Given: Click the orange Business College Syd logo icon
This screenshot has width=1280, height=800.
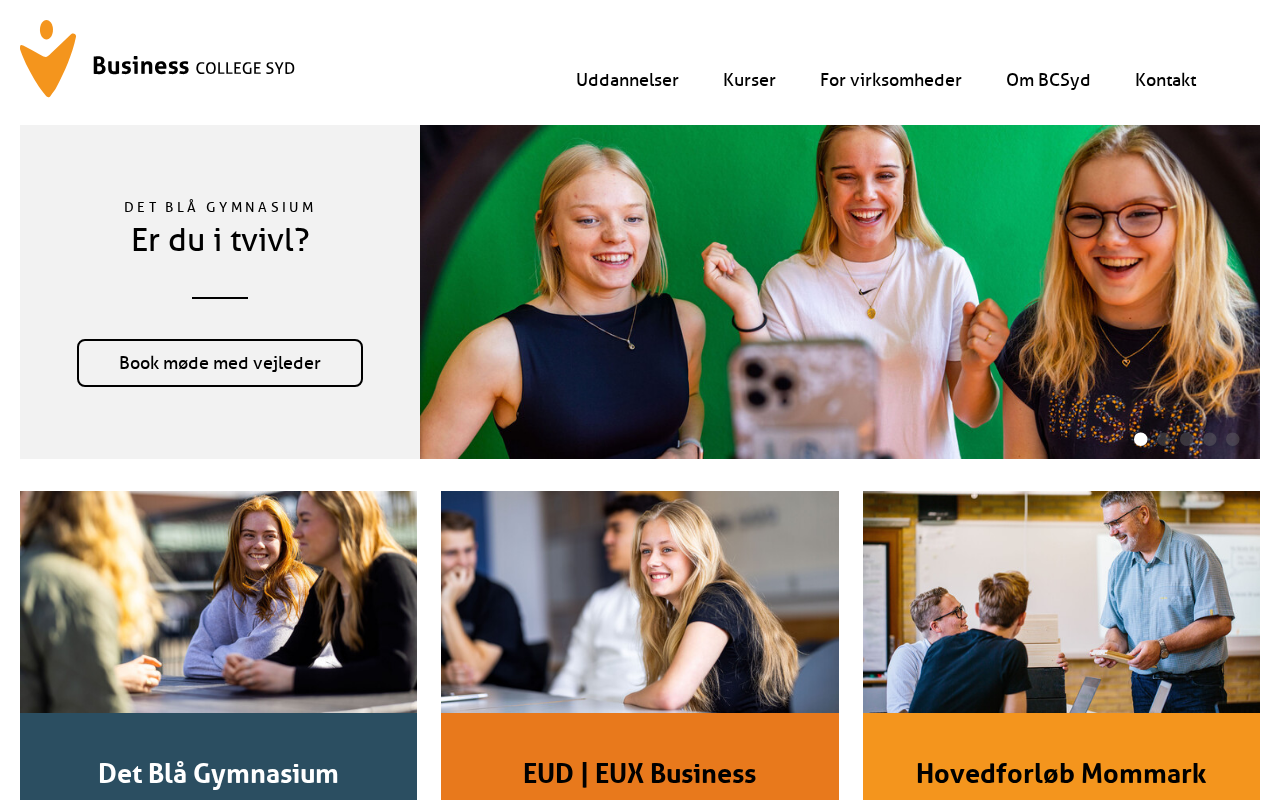Looking at the screenshot, I should (x=47, y=58).
